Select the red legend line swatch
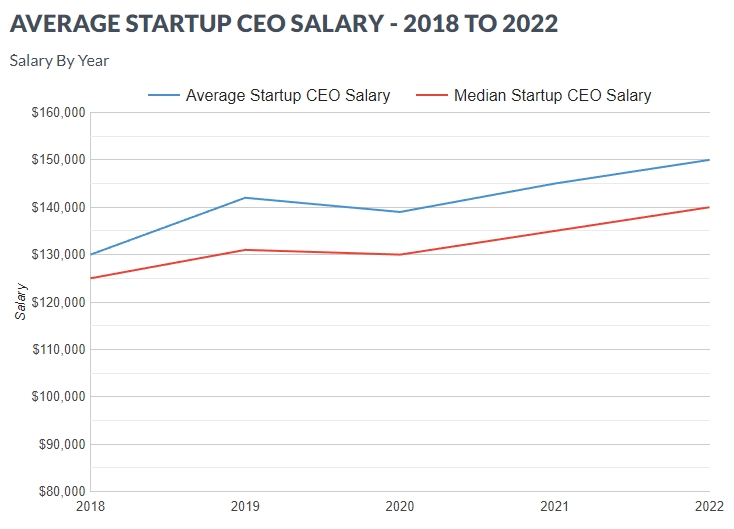Screen dimensions: 734x529 432,96
